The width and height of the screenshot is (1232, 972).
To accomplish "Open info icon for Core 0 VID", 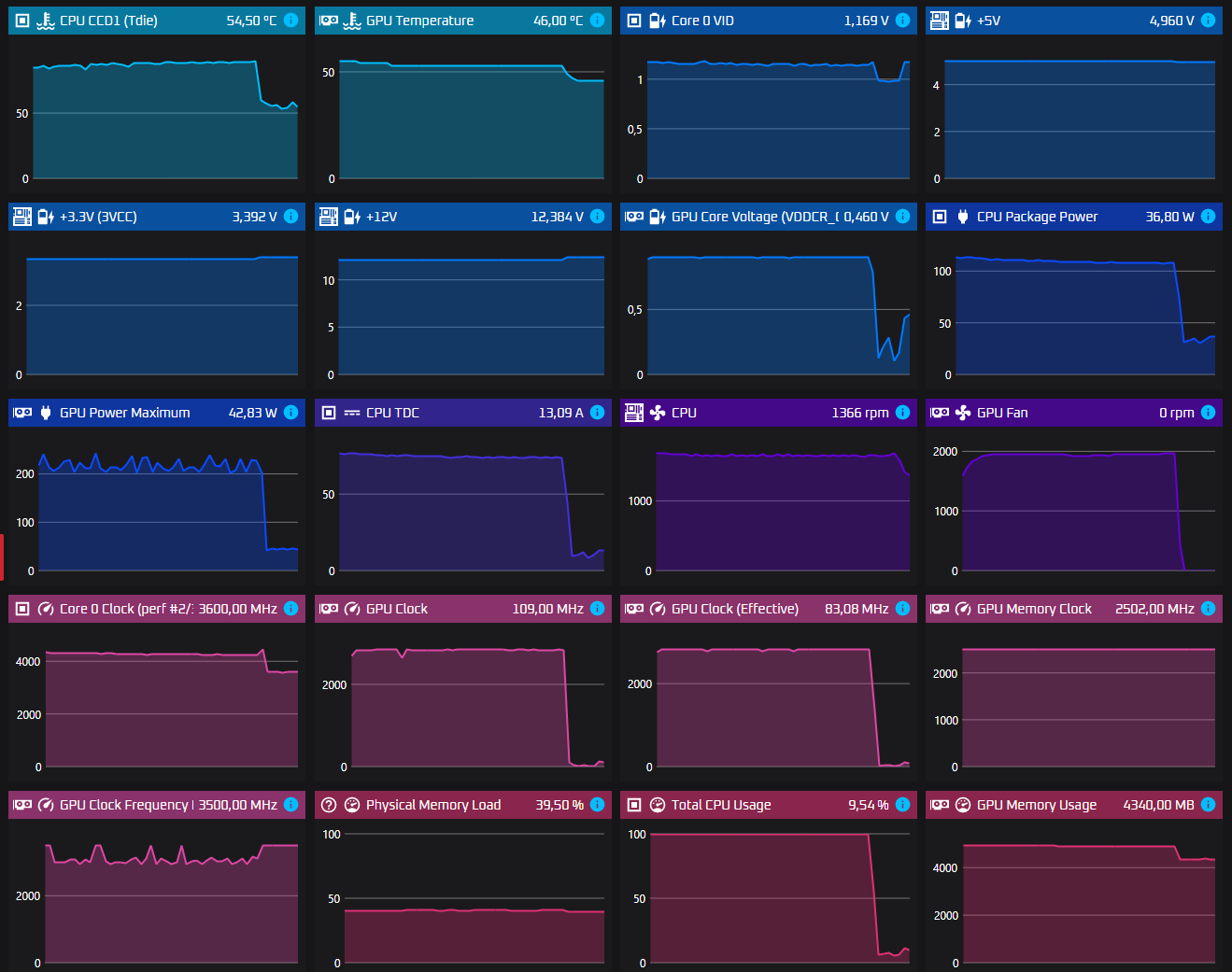I will [x=903, y=21].
